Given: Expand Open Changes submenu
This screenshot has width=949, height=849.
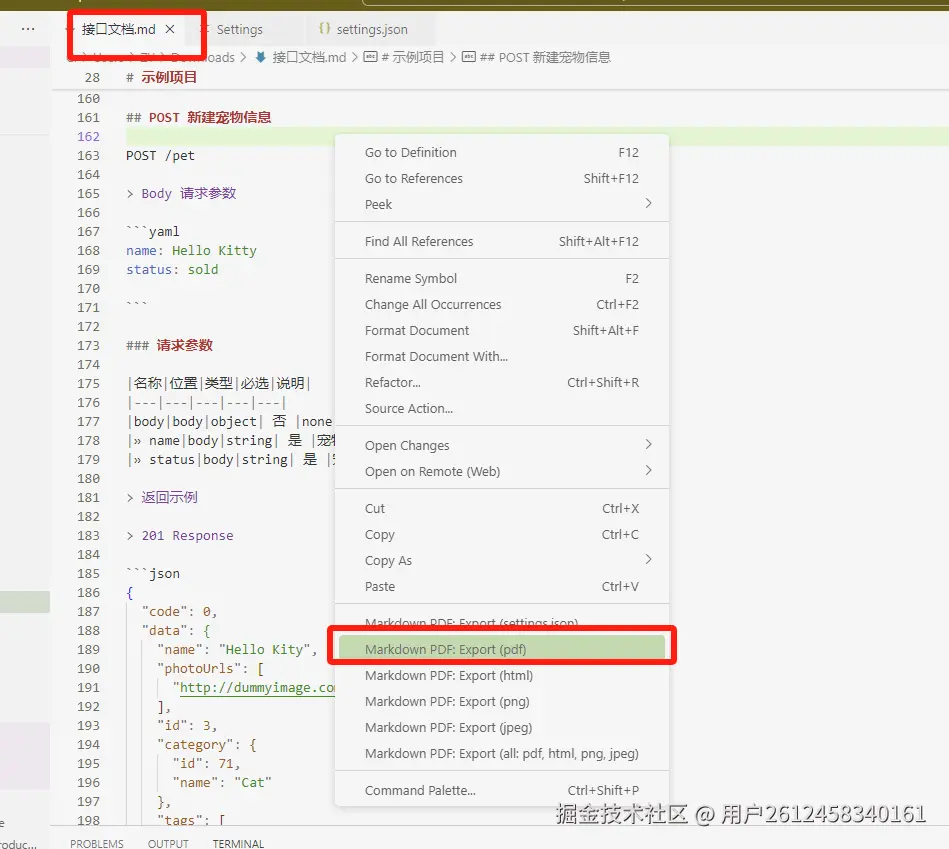Looking at the screenshot, I should [x=502, y=445].
